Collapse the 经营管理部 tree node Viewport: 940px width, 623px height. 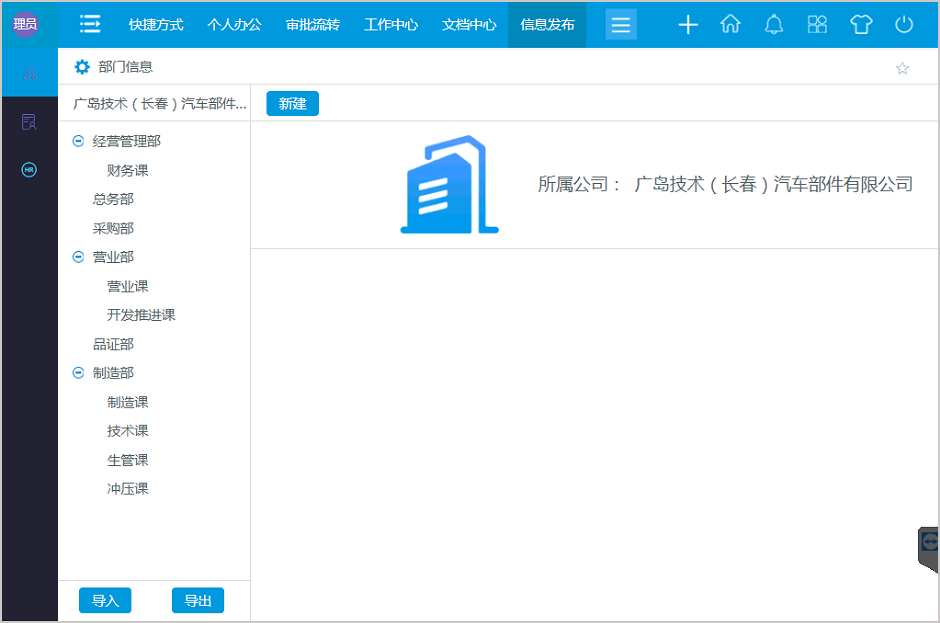78,141
